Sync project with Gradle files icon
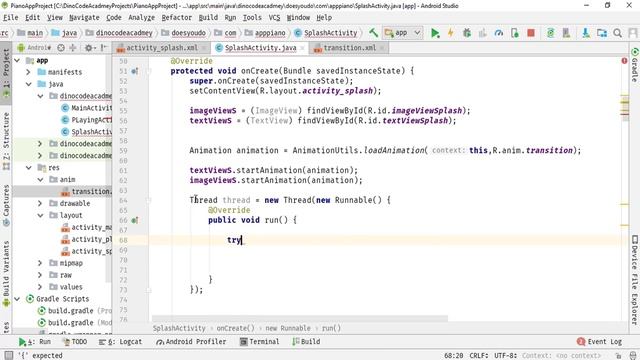Viewport: 640px width, 360px height. (x=551, y=33)
